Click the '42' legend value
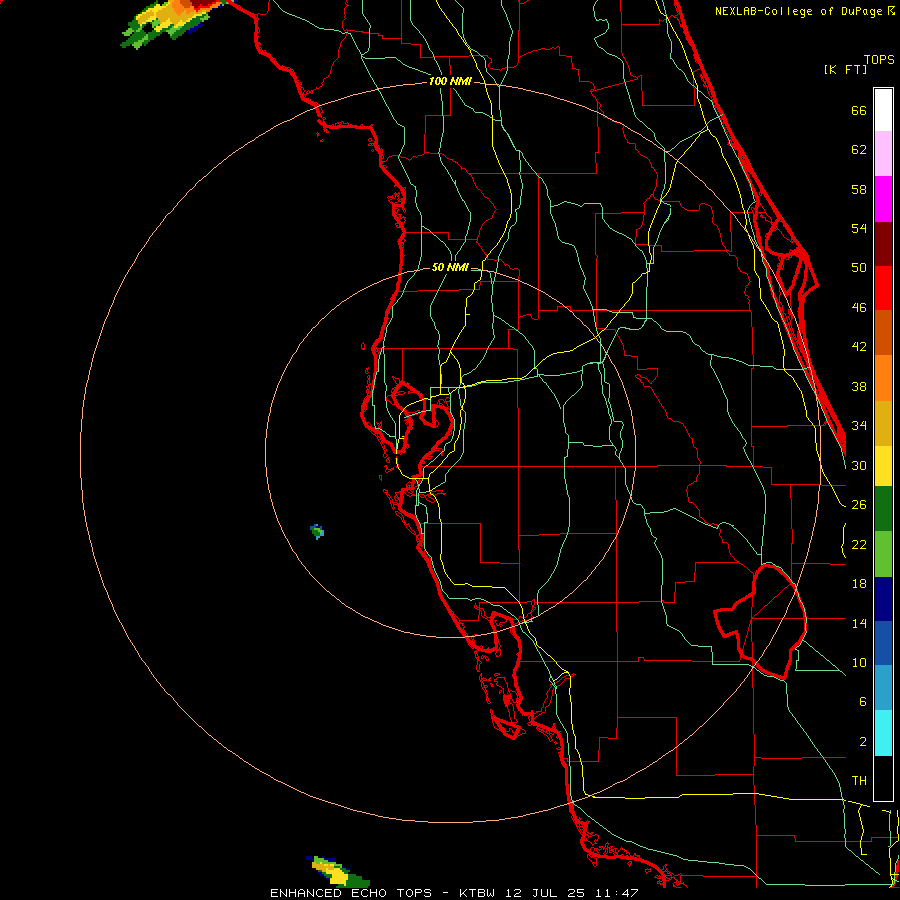900x900 pixels. point(859,347)
